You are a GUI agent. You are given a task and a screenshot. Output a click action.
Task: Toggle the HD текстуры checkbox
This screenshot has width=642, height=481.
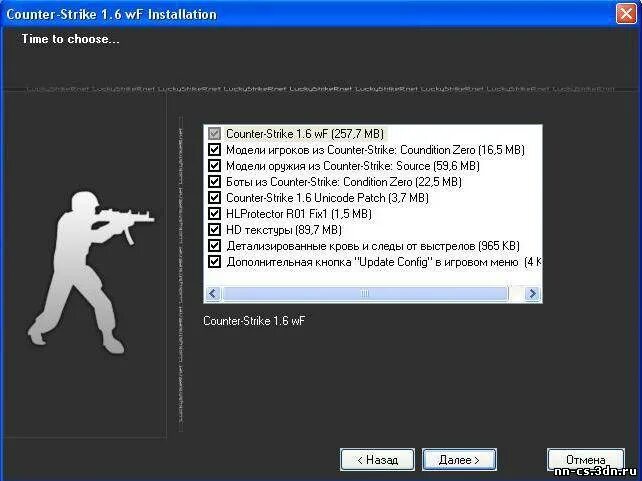click(x=215, y=229)
